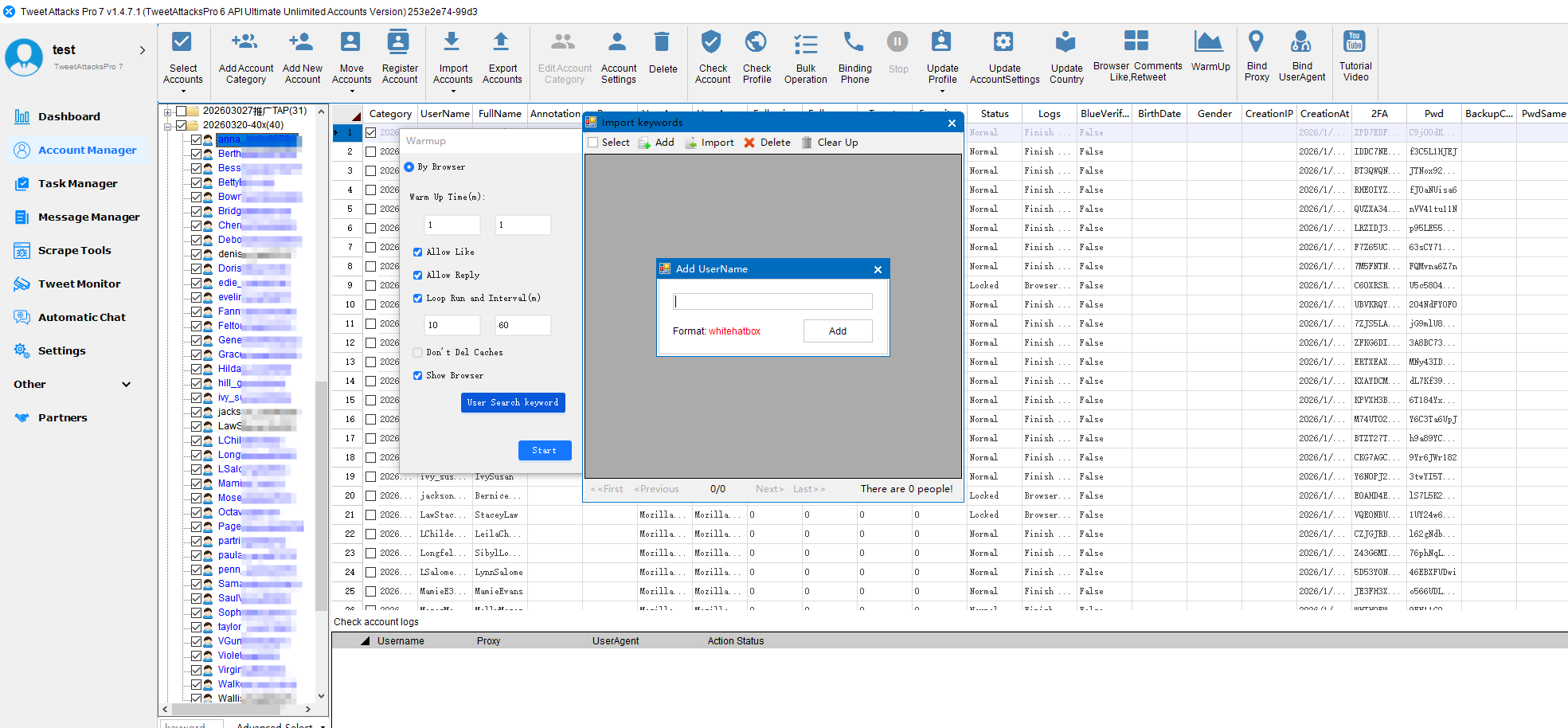The width and height of the screenshot is (1568, 728).
Task: Click the User Search keyword button
Action: [x=513, y=403]
